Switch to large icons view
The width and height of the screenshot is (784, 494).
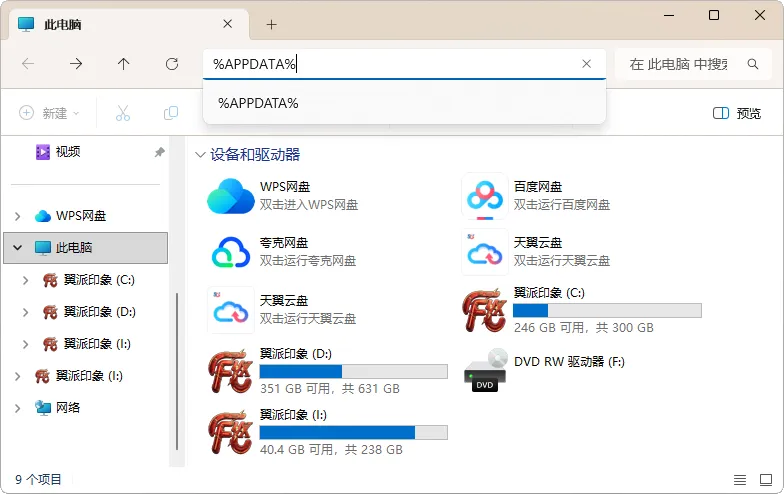(766, 480)
